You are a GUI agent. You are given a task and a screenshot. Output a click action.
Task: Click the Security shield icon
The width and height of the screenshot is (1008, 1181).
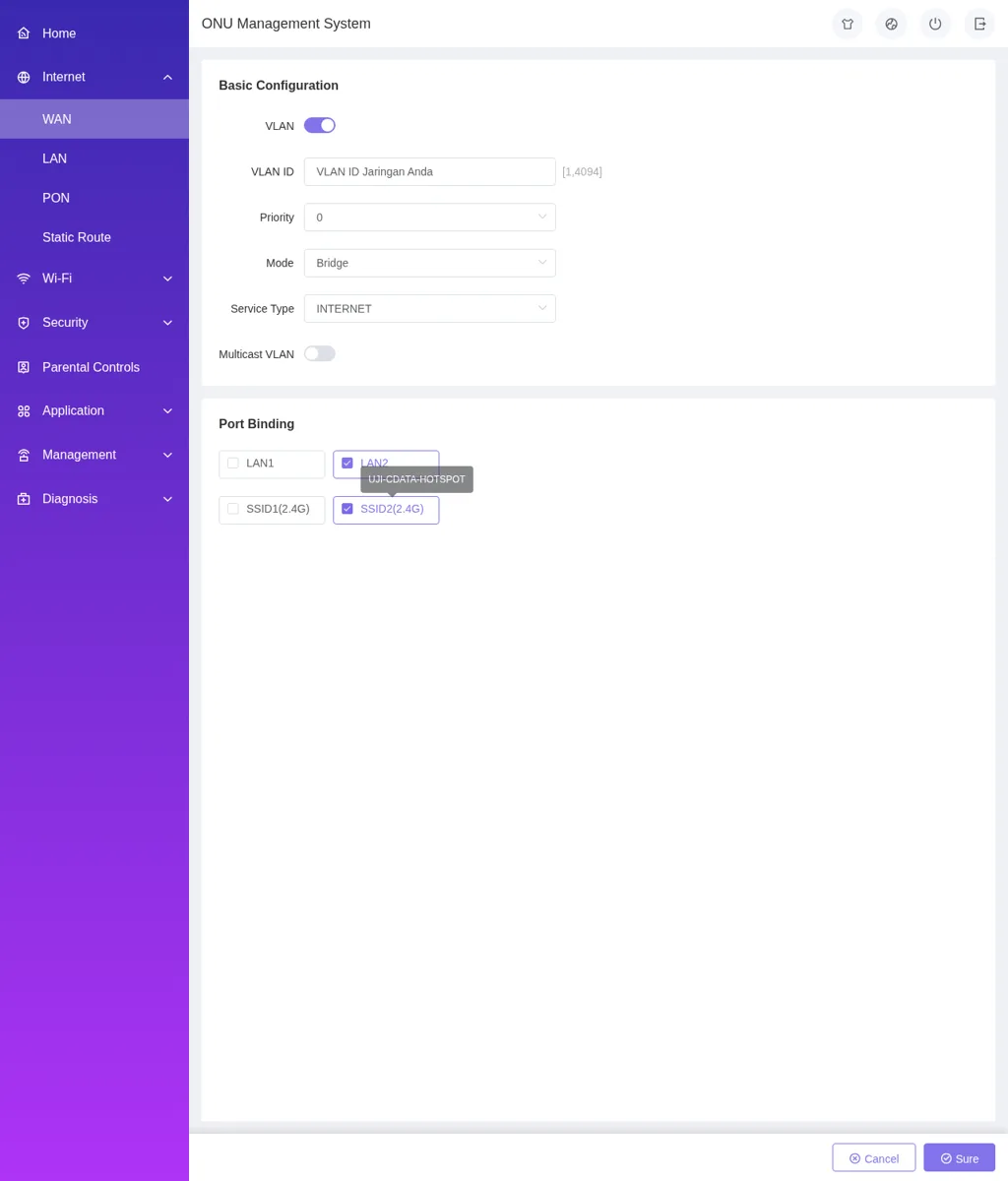(x=24, y=323)
